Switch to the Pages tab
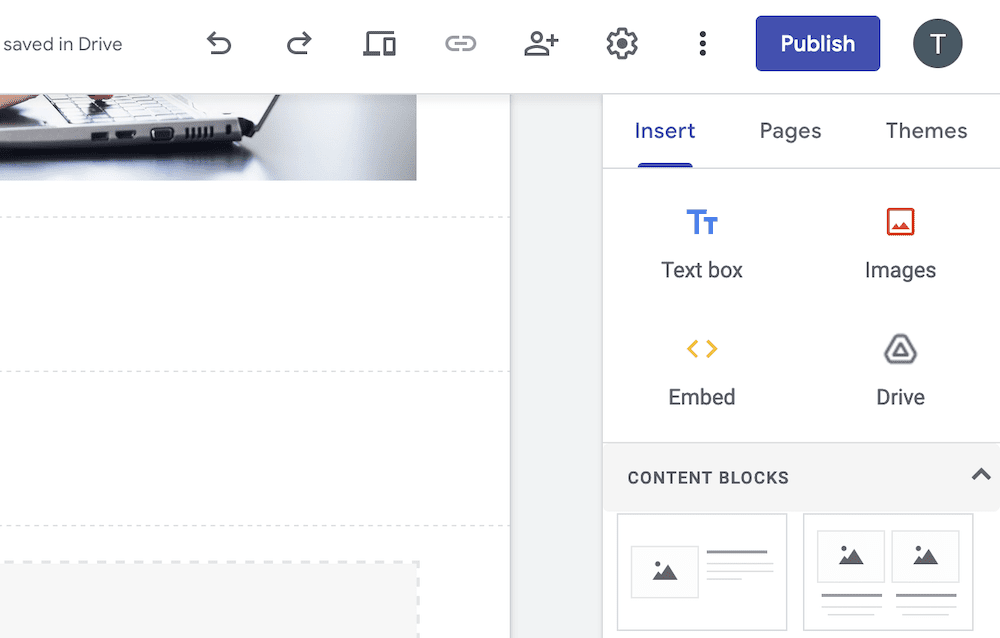Image resolution: width=1000 pixels, height=638 pixels. (789, 130)
